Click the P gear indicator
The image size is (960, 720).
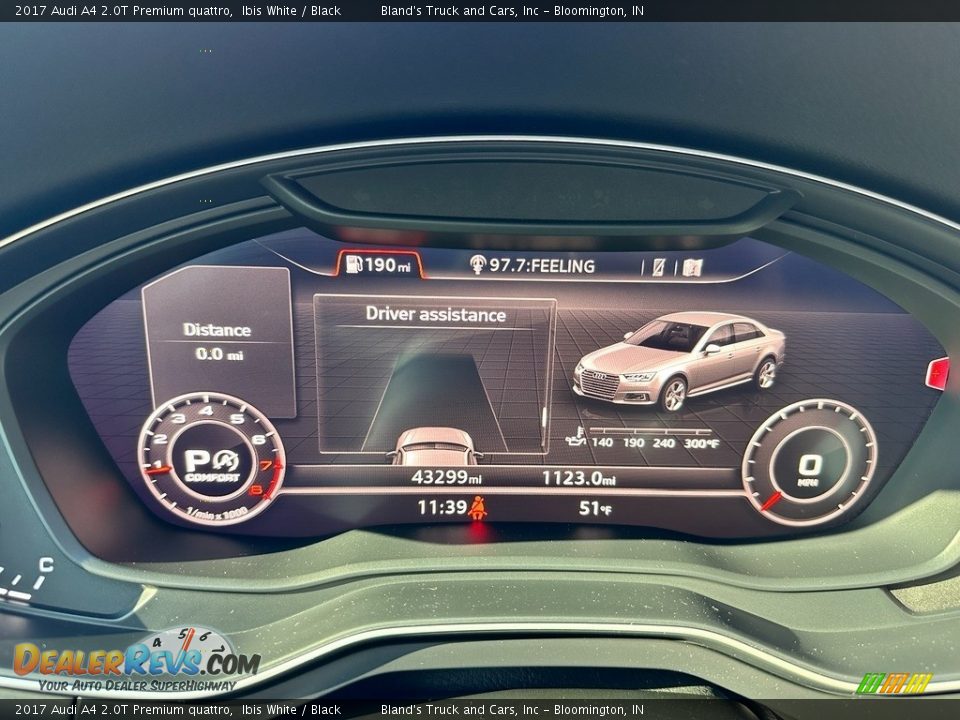point(198,461)
